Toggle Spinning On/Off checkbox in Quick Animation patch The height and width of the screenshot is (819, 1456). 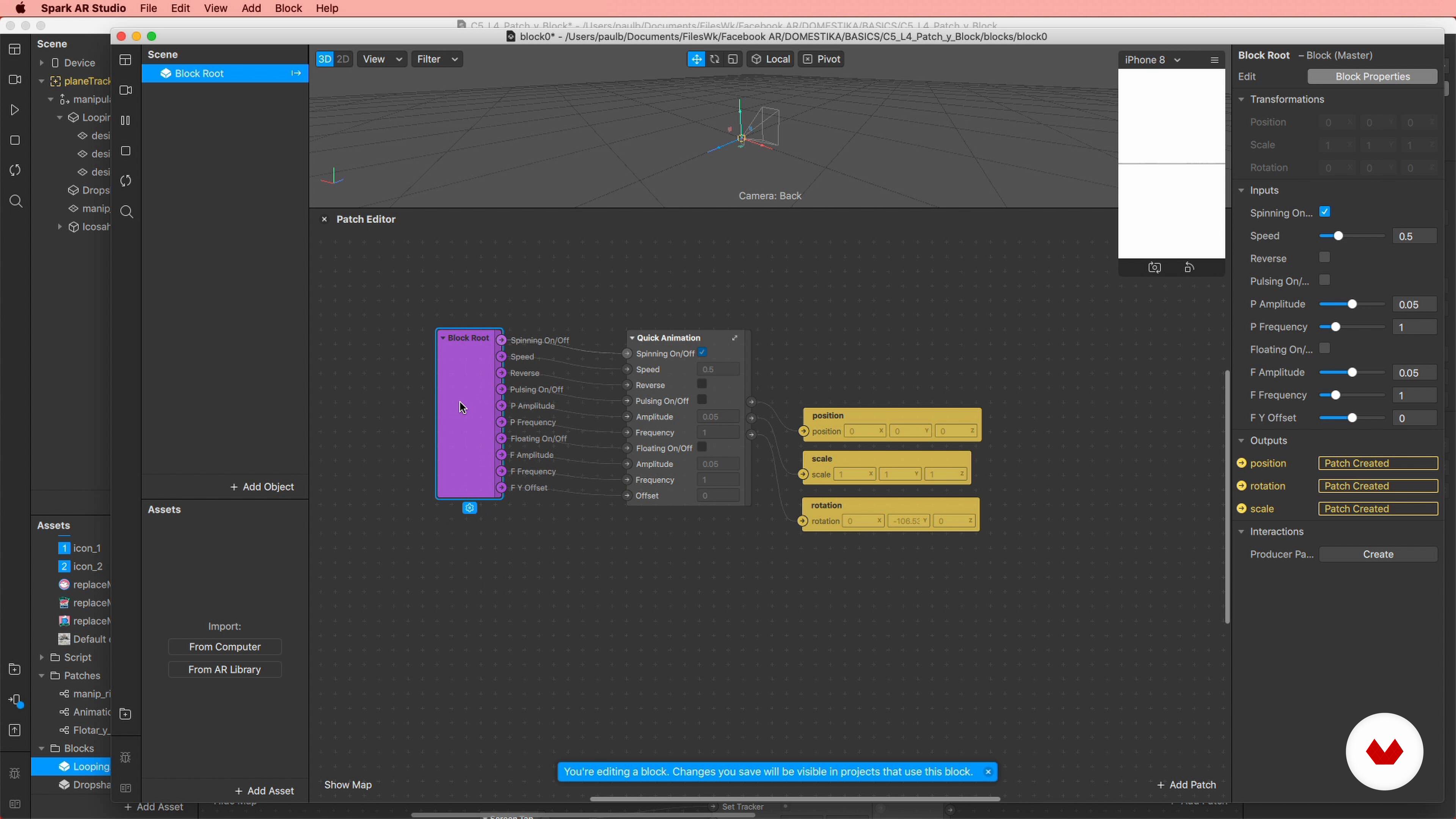click(x=702, y=353)
